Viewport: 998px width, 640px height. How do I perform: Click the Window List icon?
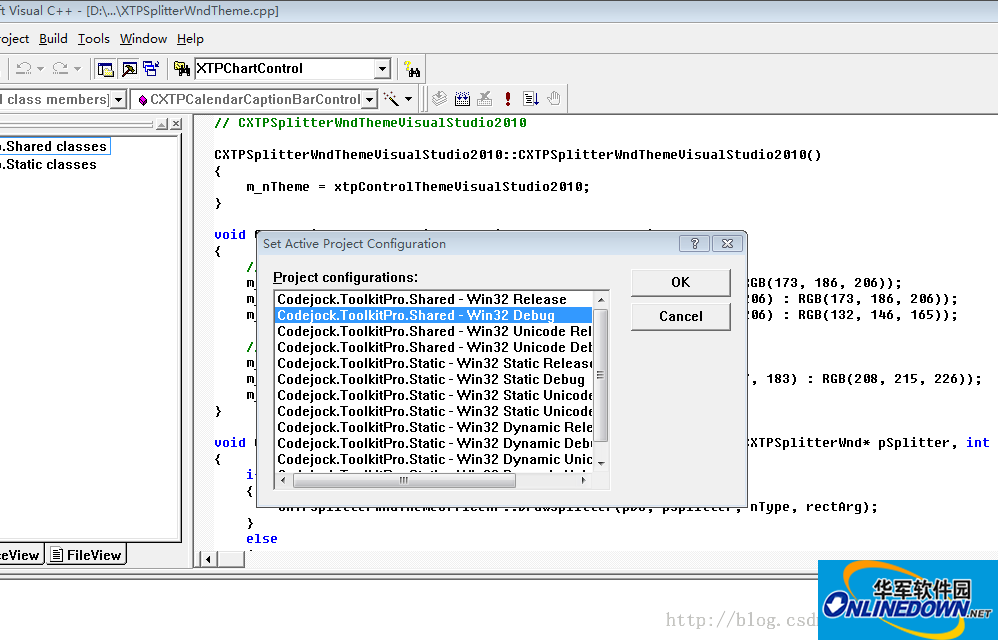[151, 69]
